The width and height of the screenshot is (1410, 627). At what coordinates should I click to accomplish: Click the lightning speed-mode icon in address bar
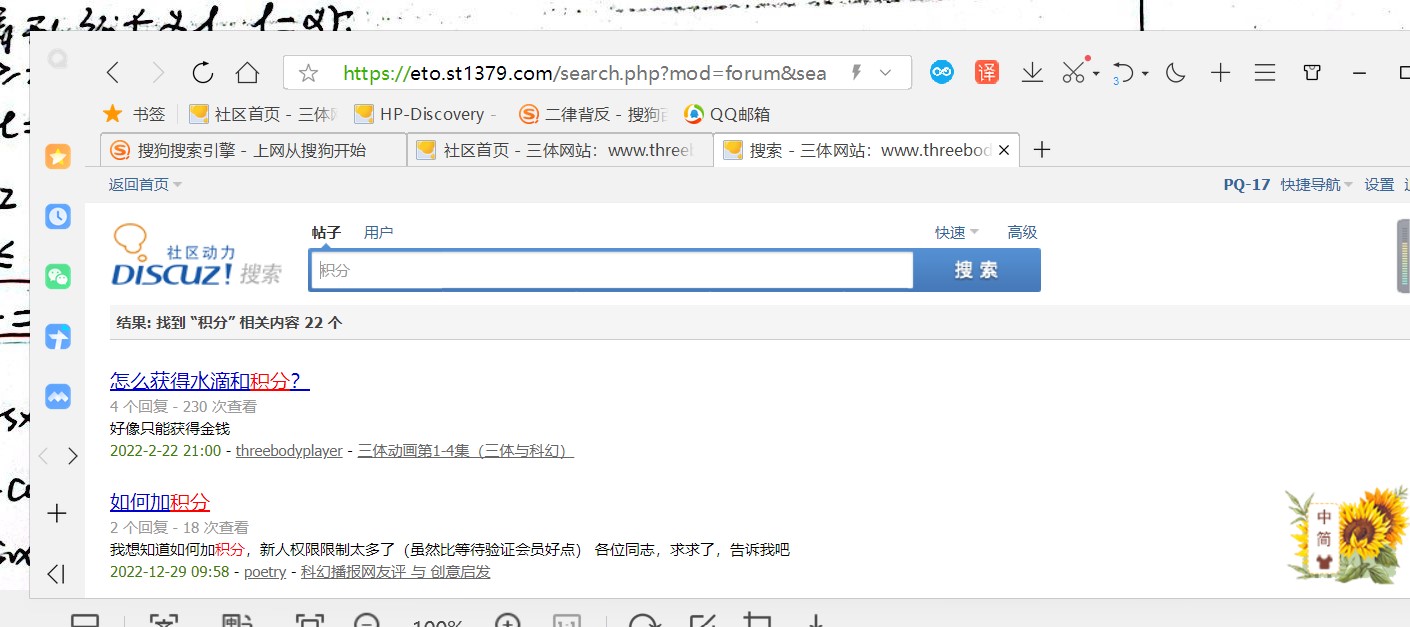pyautogui.click(x=856, y=72)
